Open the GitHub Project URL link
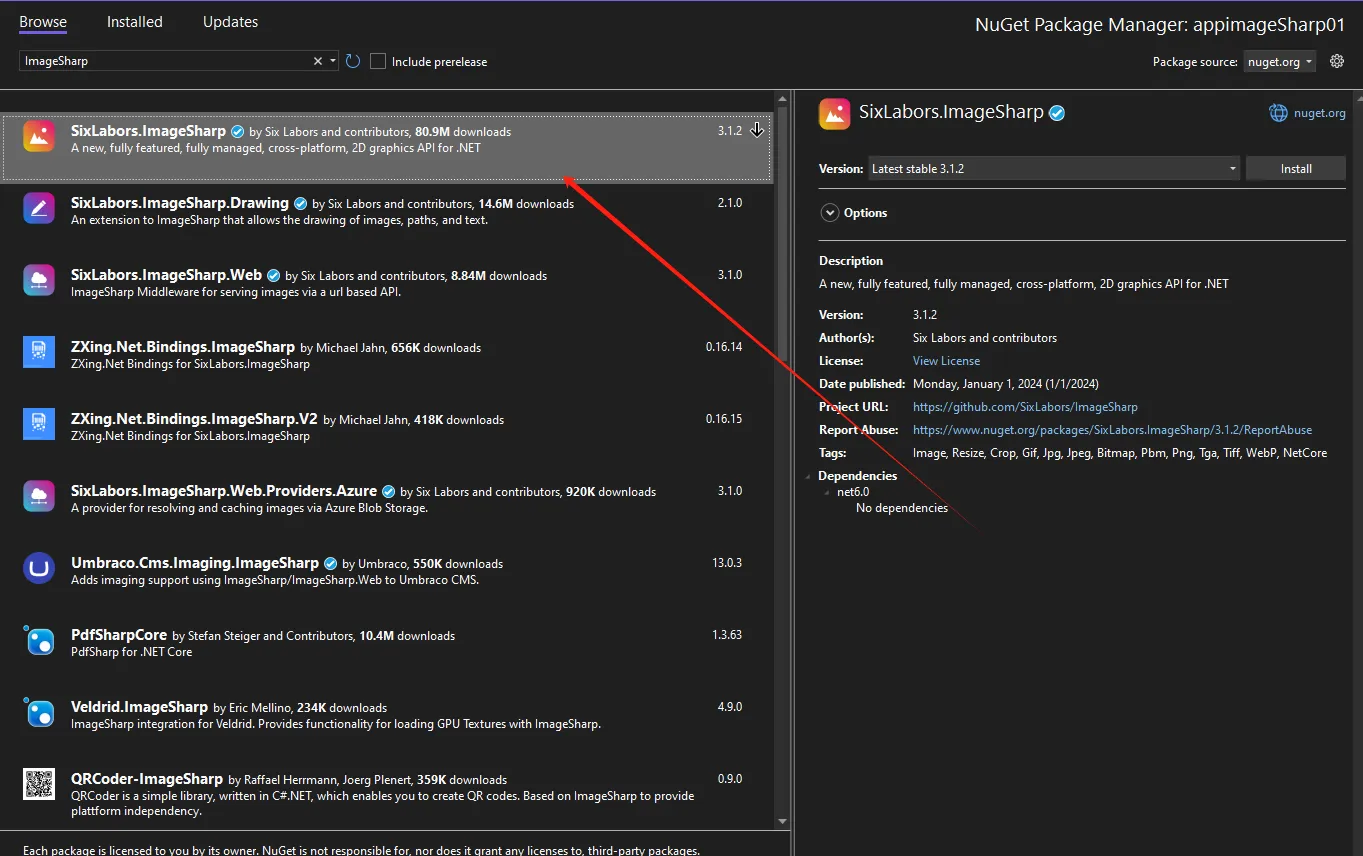This screenshot has width=1363, height=856. tap(1025, 407)
